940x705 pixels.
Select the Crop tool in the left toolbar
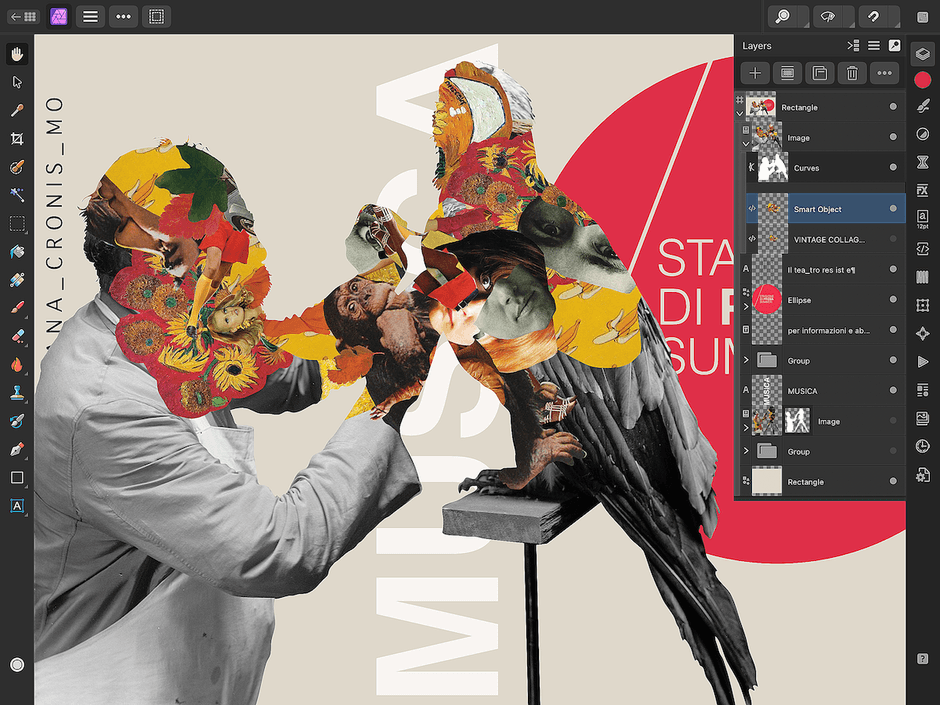(17, 139)
